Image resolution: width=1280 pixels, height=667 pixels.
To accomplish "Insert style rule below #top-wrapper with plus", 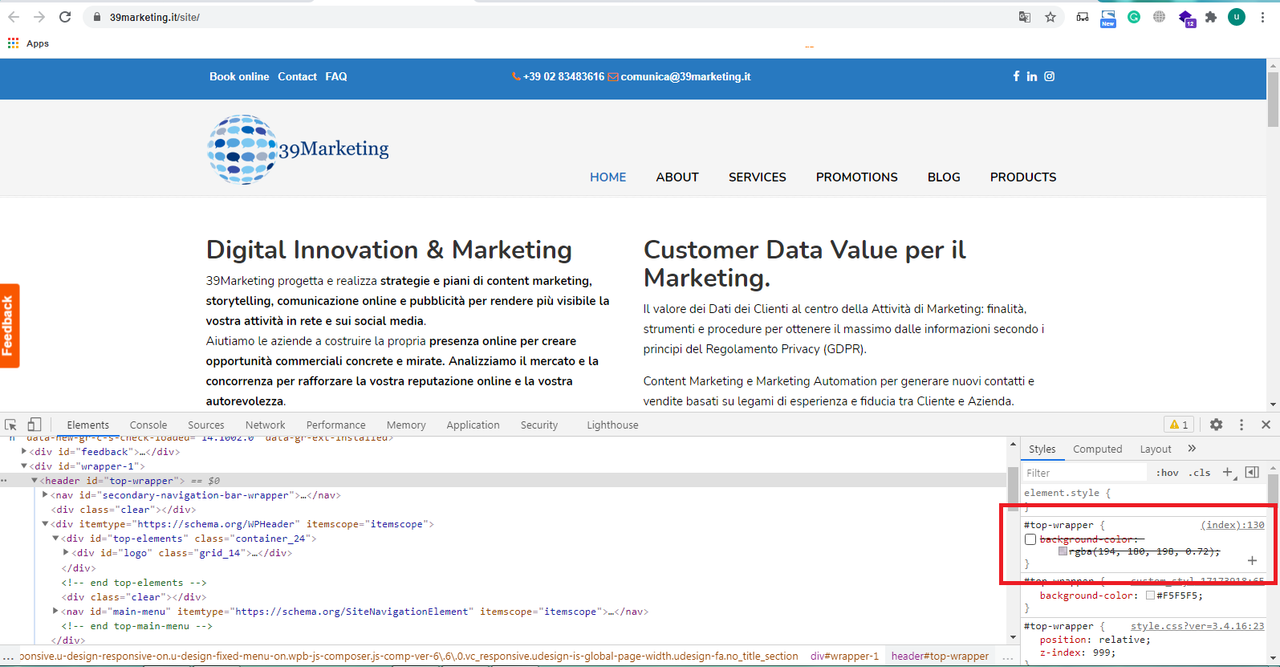I will 1252,561.
